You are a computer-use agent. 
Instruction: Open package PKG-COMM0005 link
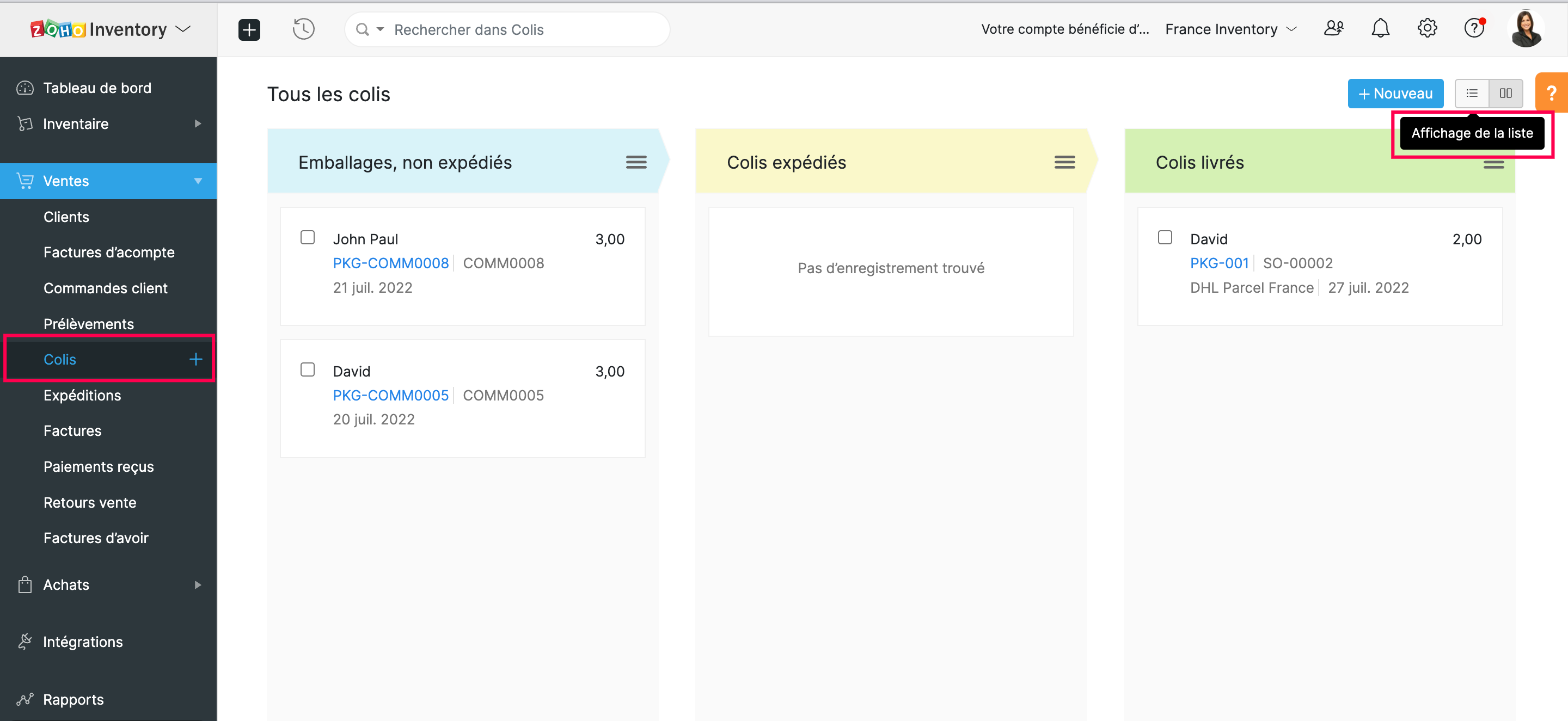tap(390, 396)
